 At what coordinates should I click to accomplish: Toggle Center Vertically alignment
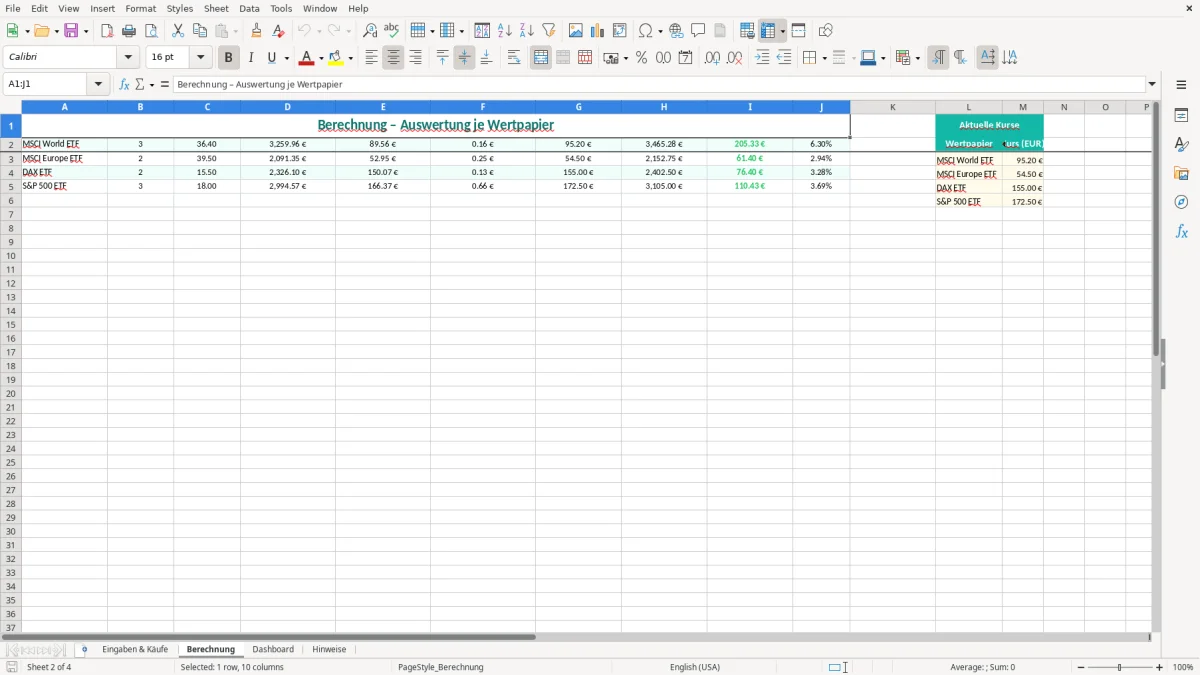[464, 58]
